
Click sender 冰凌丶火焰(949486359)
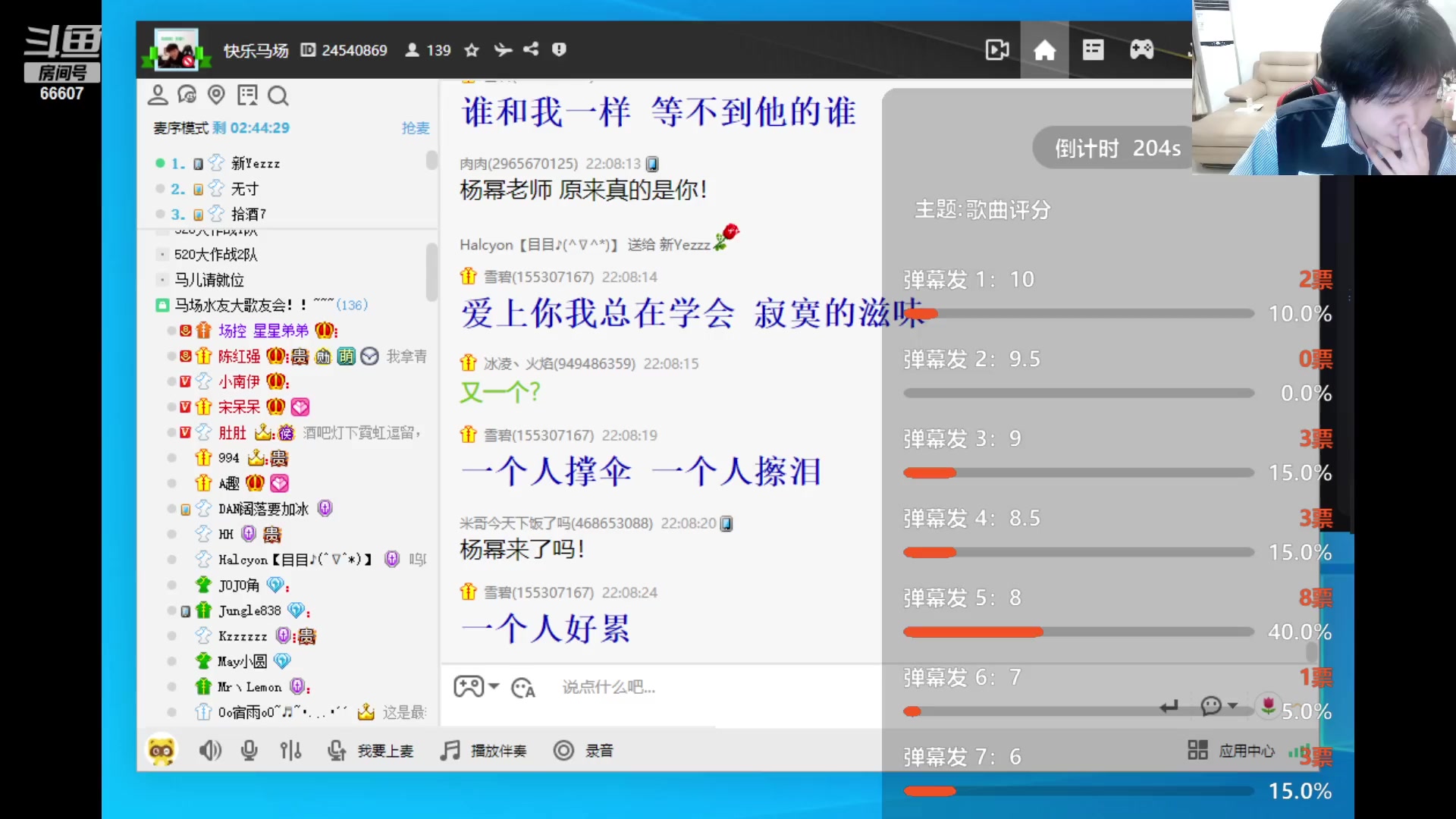pos(560,364)
